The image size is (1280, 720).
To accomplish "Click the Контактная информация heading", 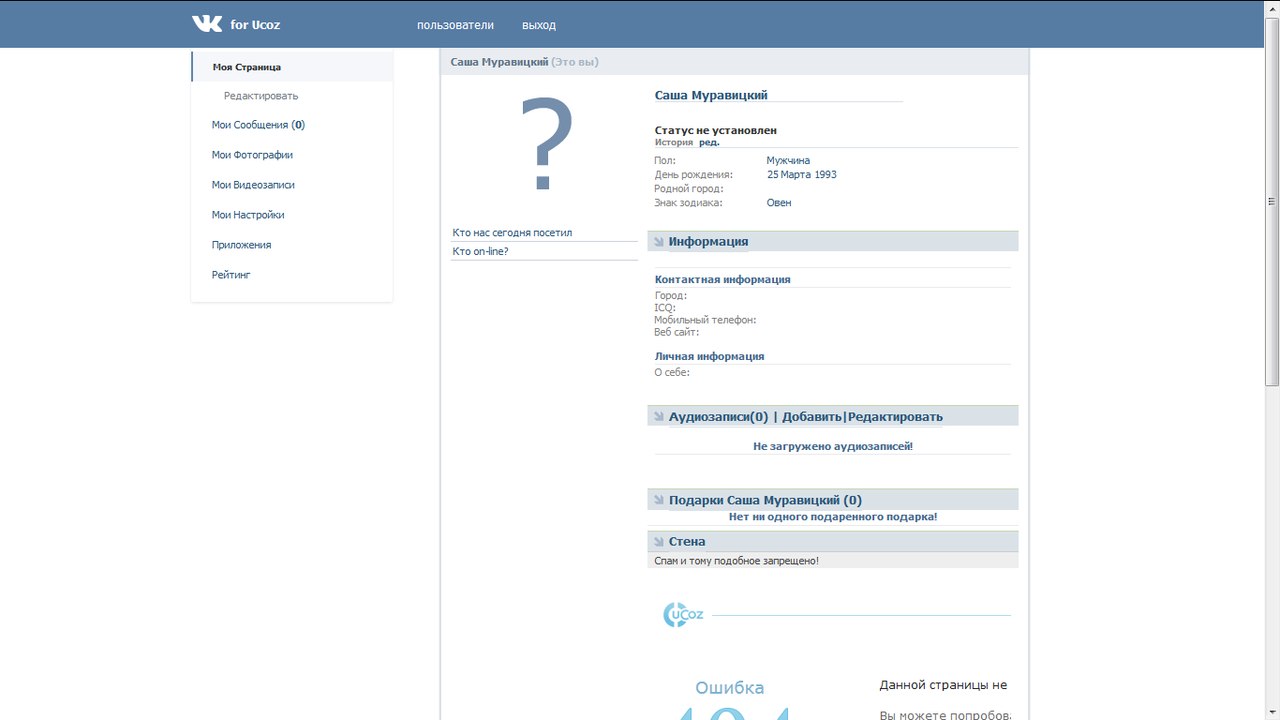I will 722,280.
